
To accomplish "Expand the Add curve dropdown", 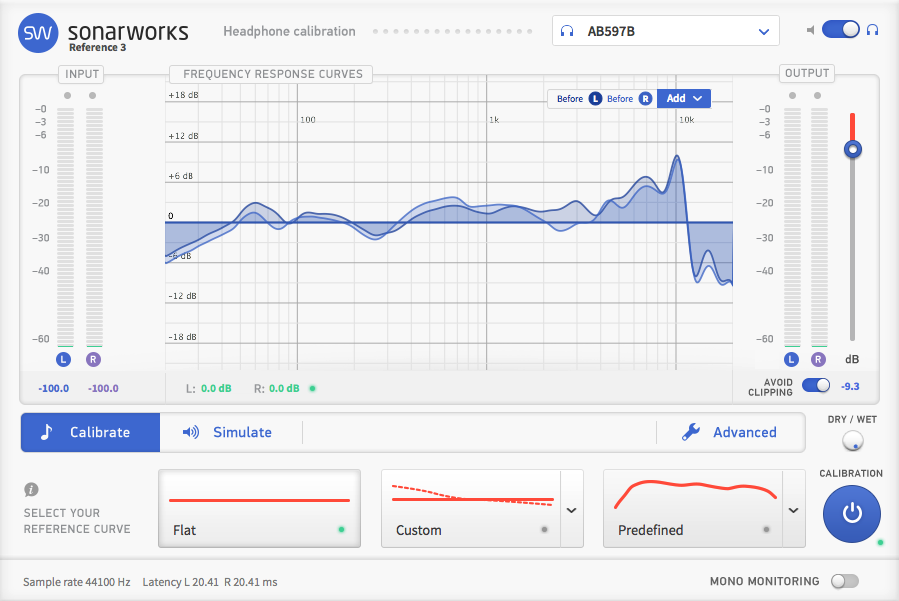I will 684,98.
